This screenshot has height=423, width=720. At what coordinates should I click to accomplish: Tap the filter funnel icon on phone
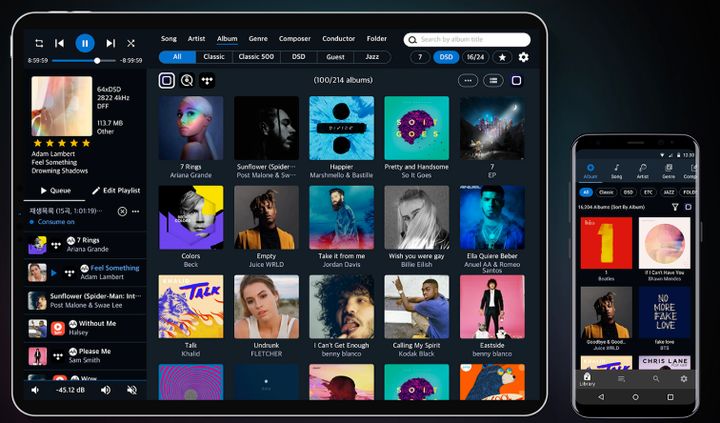[674, 207]
